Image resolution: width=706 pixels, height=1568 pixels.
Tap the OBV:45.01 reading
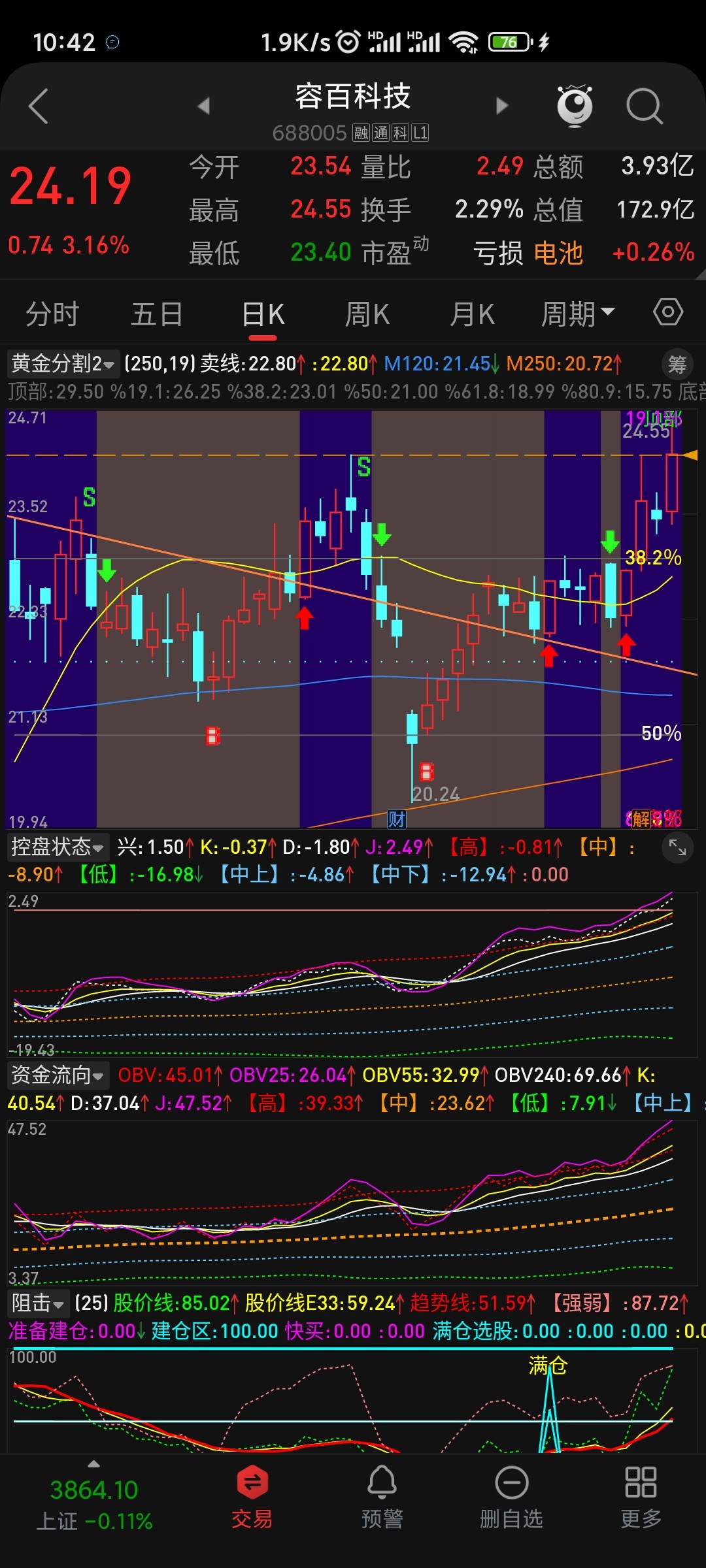point(170,1075)
